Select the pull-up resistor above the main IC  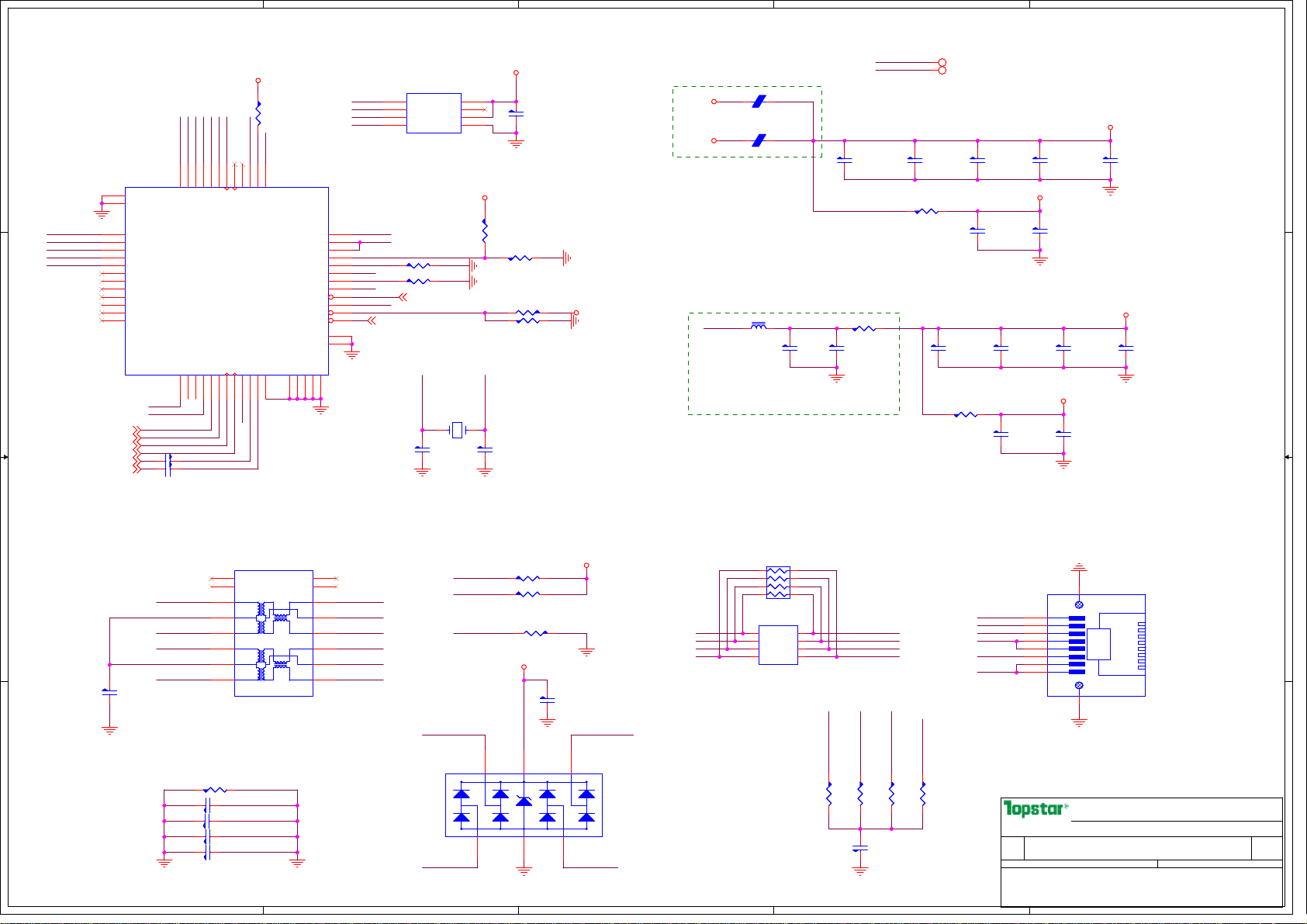point(258,114)
